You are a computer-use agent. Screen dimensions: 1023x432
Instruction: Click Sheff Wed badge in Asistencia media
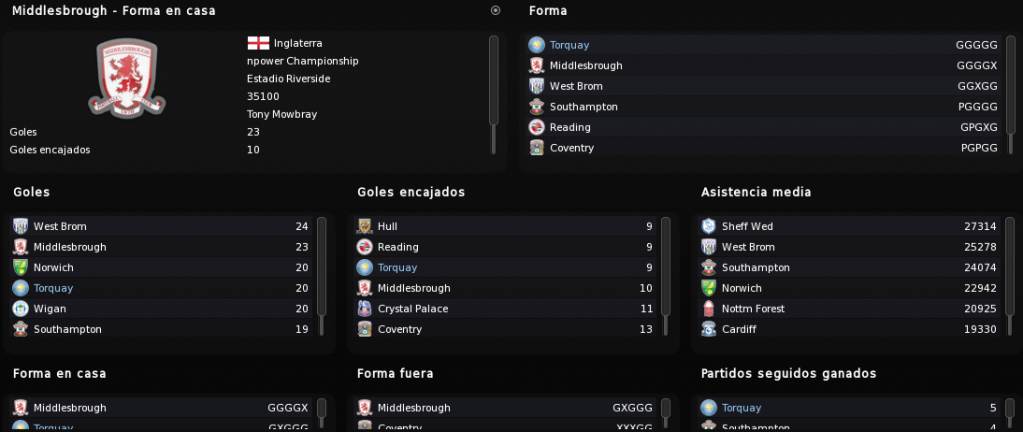709,226
